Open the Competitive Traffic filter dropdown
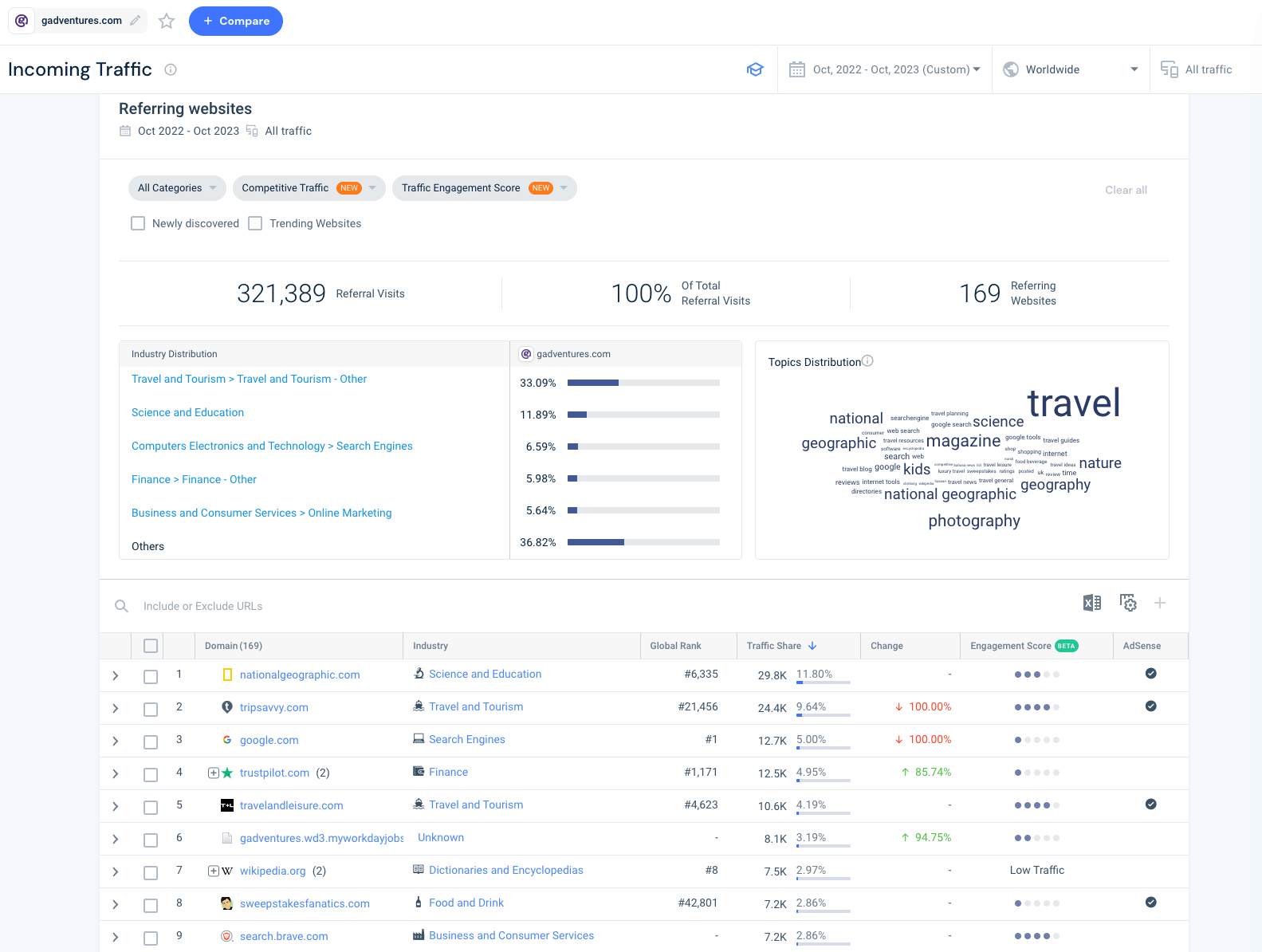Viewport: 1262px width, 952px height. pyautogui.click(x=309, y=188)
